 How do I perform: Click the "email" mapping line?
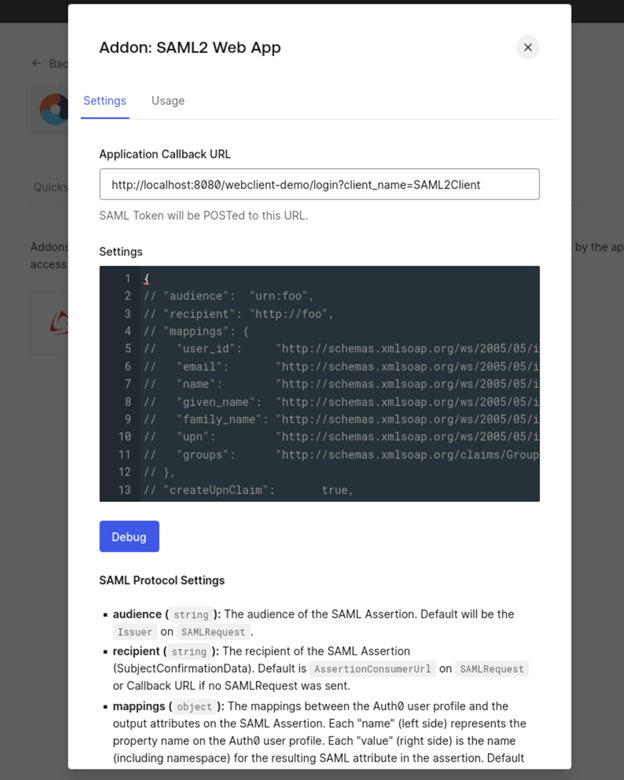pyautogui.click(x=341, y=367)
